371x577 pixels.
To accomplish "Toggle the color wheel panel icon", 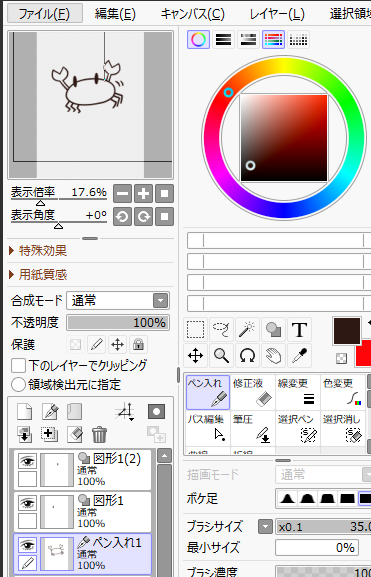I will click(x=198, y=40).
